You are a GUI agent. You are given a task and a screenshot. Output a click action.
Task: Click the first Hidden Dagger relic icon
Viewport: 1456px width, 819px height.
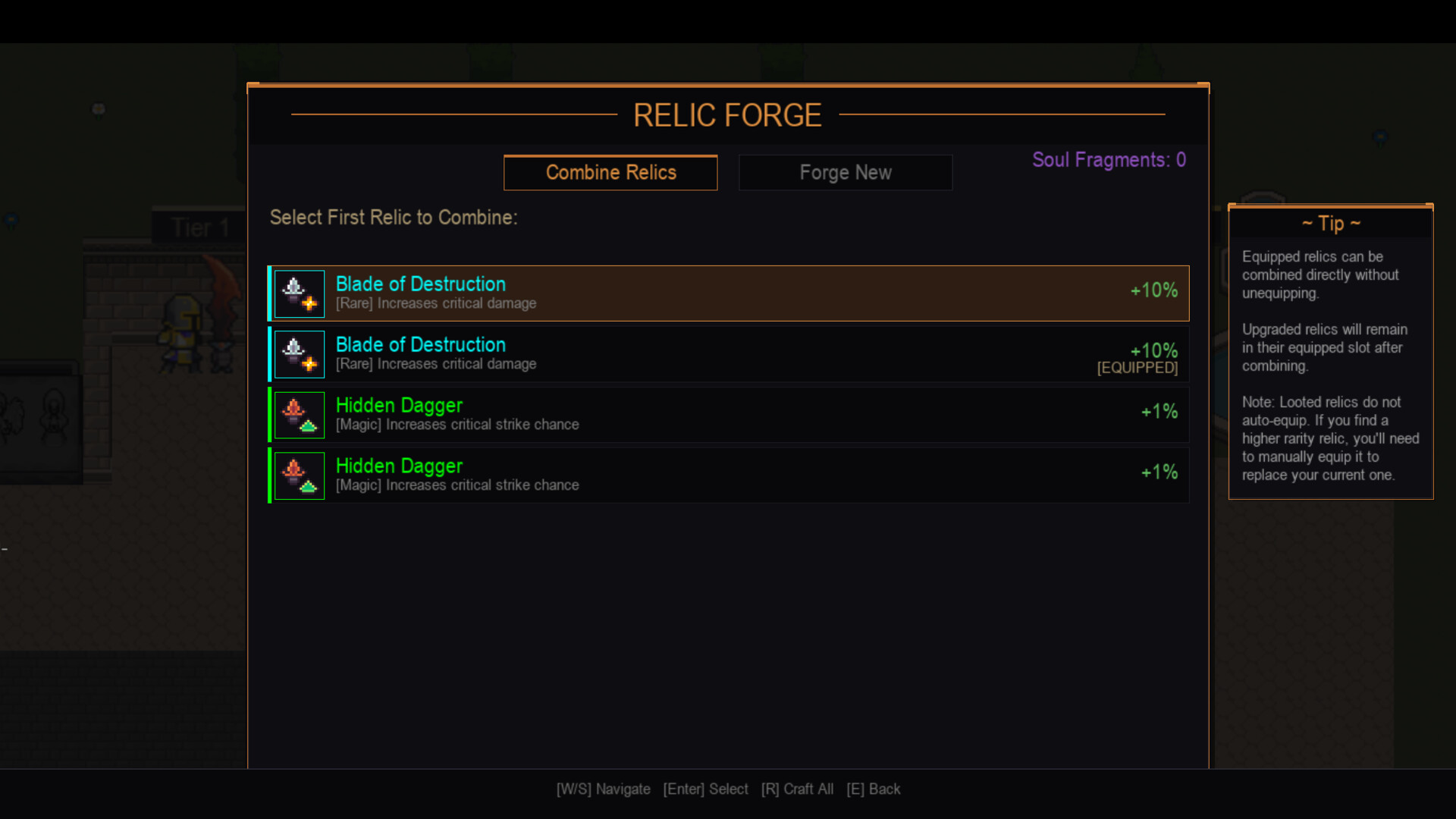[299, 415]
